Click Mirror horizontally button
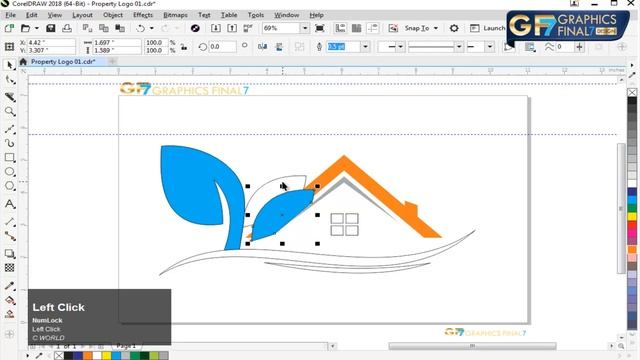This screenshot has width=640, height=360. click(x=262, y=47)
